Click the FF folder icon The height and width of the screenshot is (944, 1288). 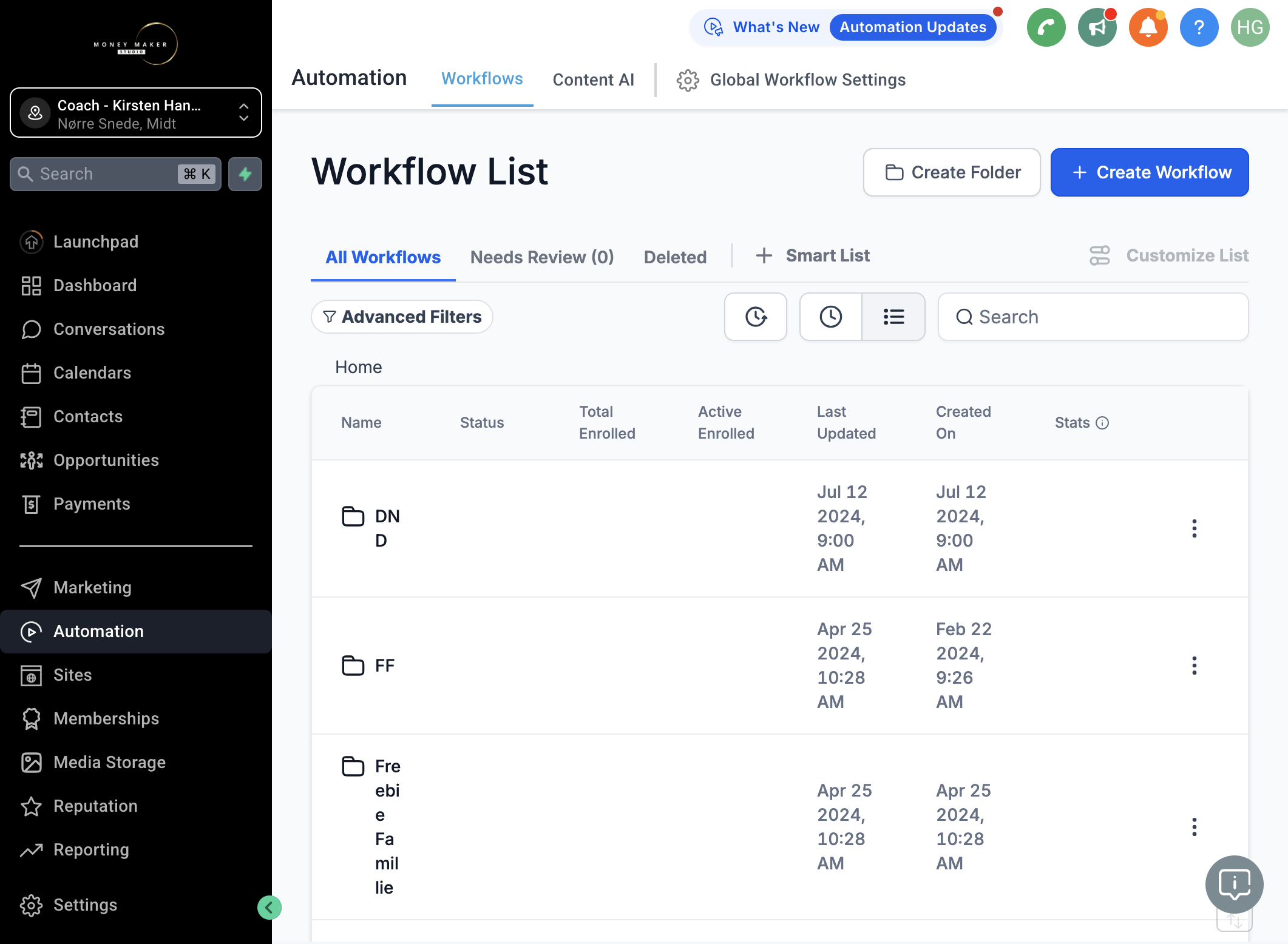tap(353, 666)
